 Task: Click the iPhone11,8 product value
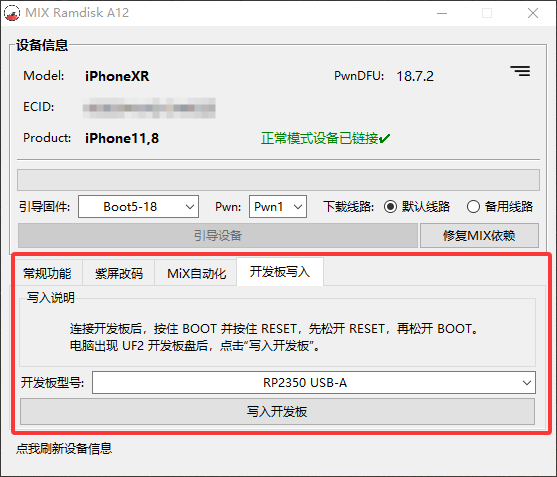click(x=122, y=138)
